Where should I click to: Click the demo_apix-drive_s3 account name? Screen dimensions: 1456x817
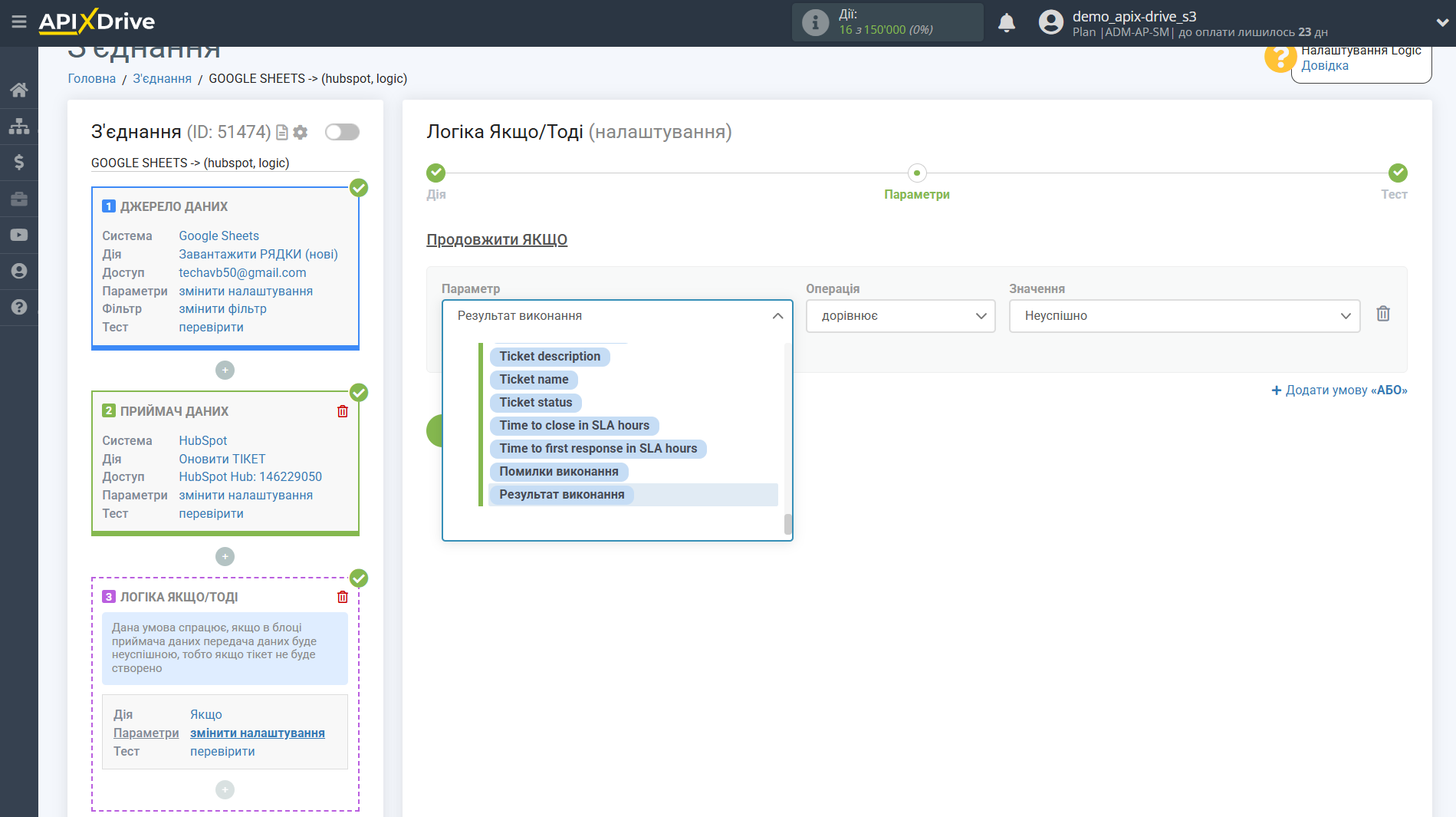1134,16
